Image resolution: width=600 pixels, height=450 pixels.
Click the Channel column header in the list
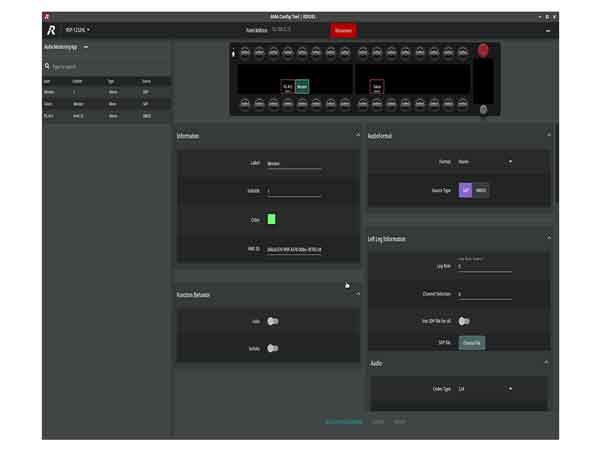(x=77, y=82)
